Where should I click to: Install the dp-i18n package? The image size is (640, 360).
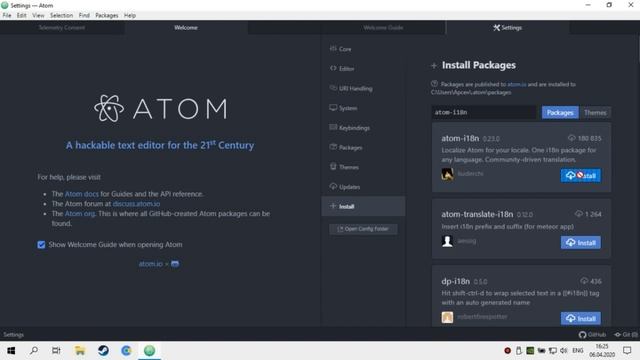click(580, 318)
